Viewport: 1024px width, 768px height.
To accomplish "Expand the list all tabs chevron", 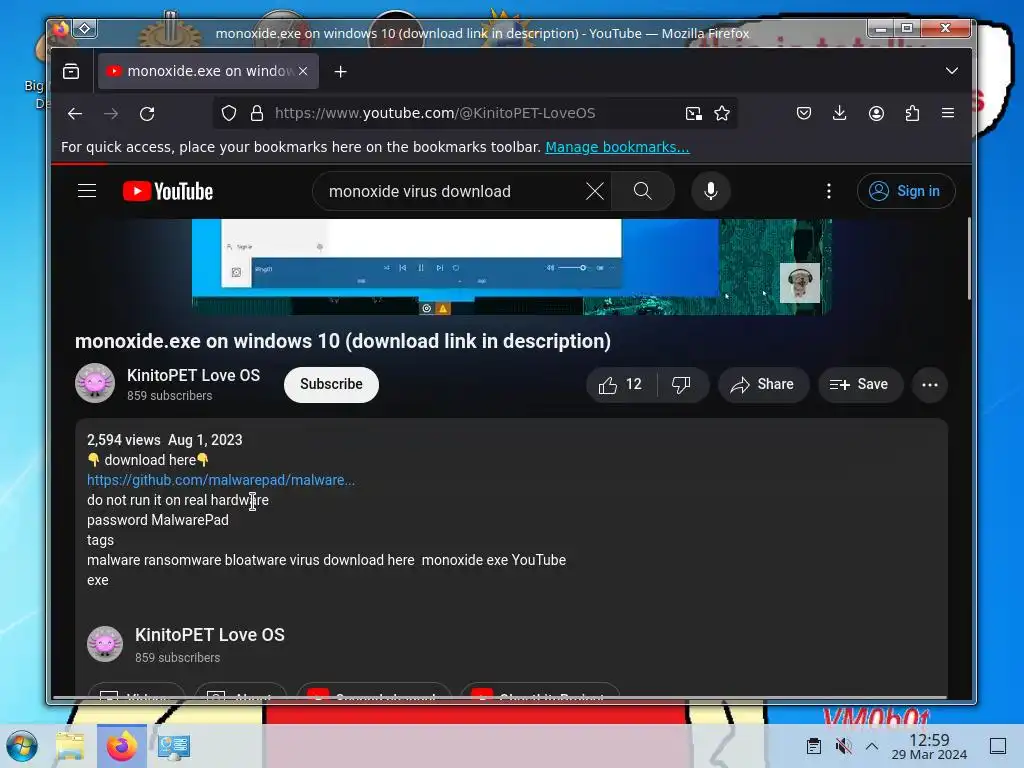I will coord(952,71).
